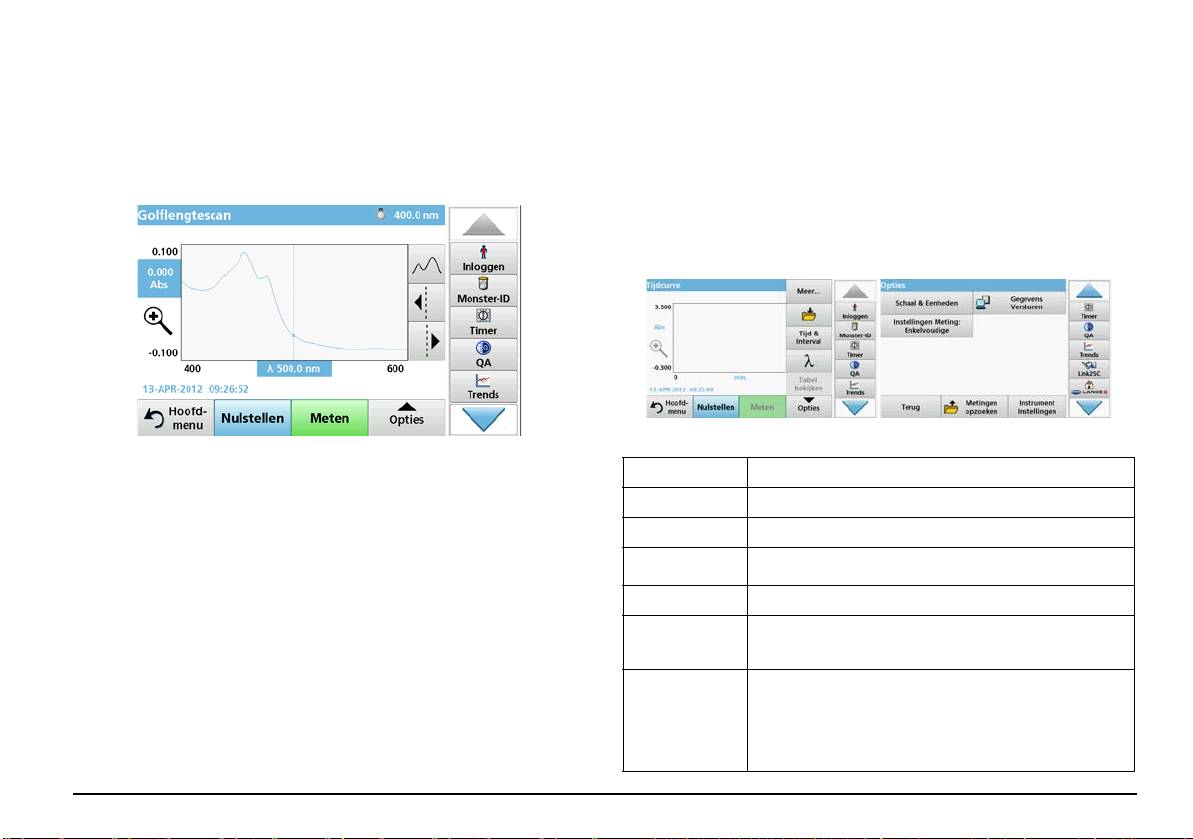This screenshot has width=1193, height=839.
Task: Expand Opties on the Golflengtescan screen
Action: [406, 418]
